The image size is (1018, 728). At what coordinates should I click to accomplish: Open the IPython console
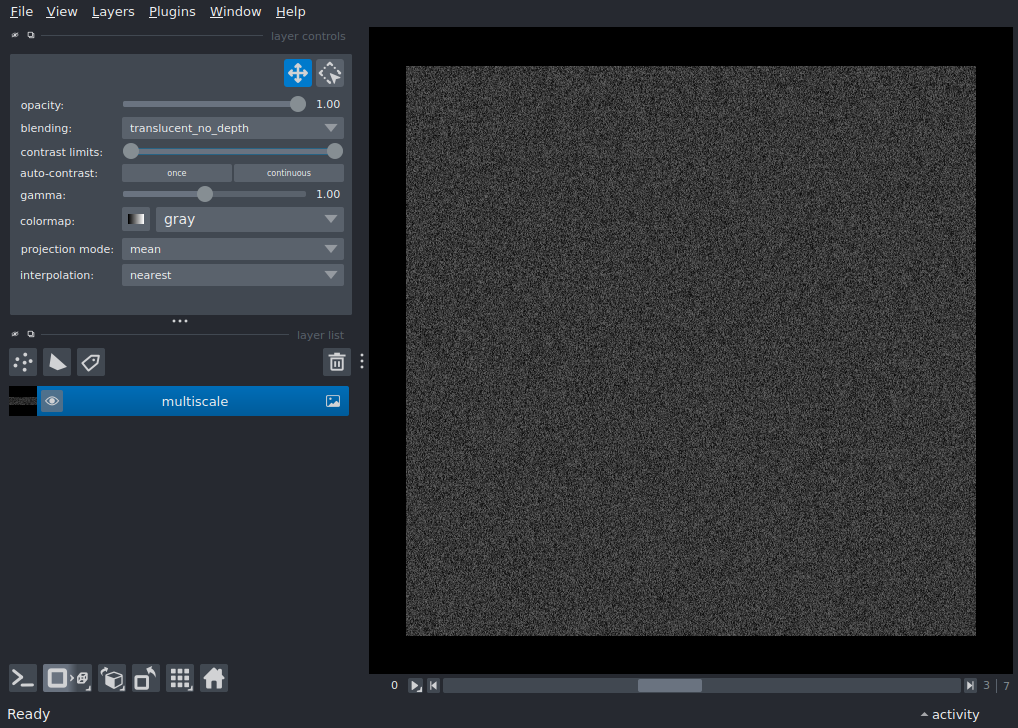[22, 678]
